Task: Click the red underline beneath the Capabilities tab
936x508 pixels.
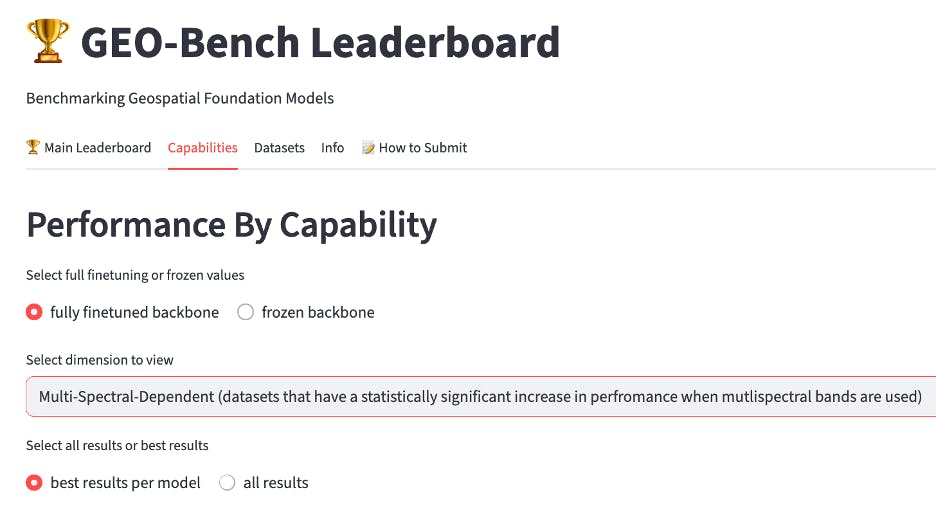Action: coord(202,168)
